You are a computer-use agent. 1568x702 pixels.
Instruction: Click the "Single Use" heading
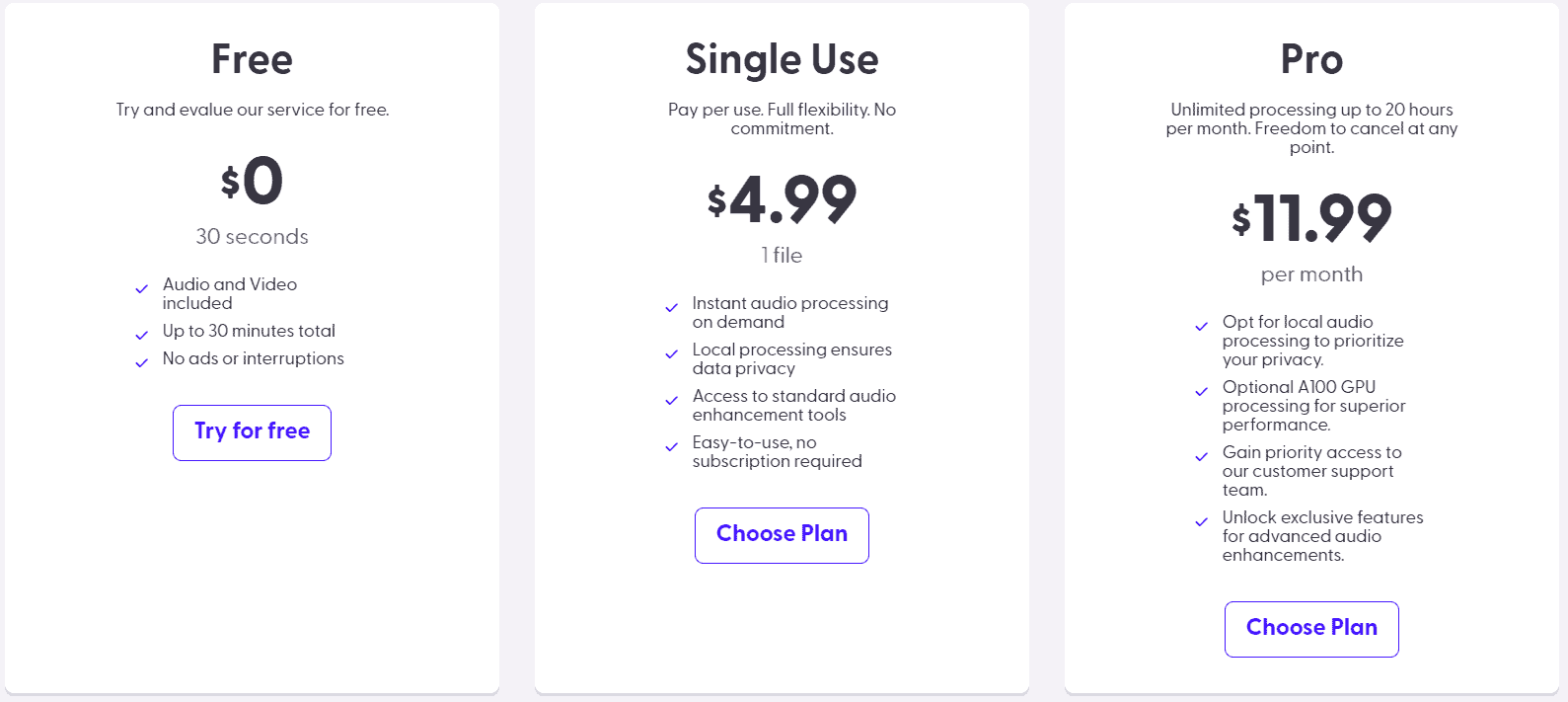click(x=782, y=59)
